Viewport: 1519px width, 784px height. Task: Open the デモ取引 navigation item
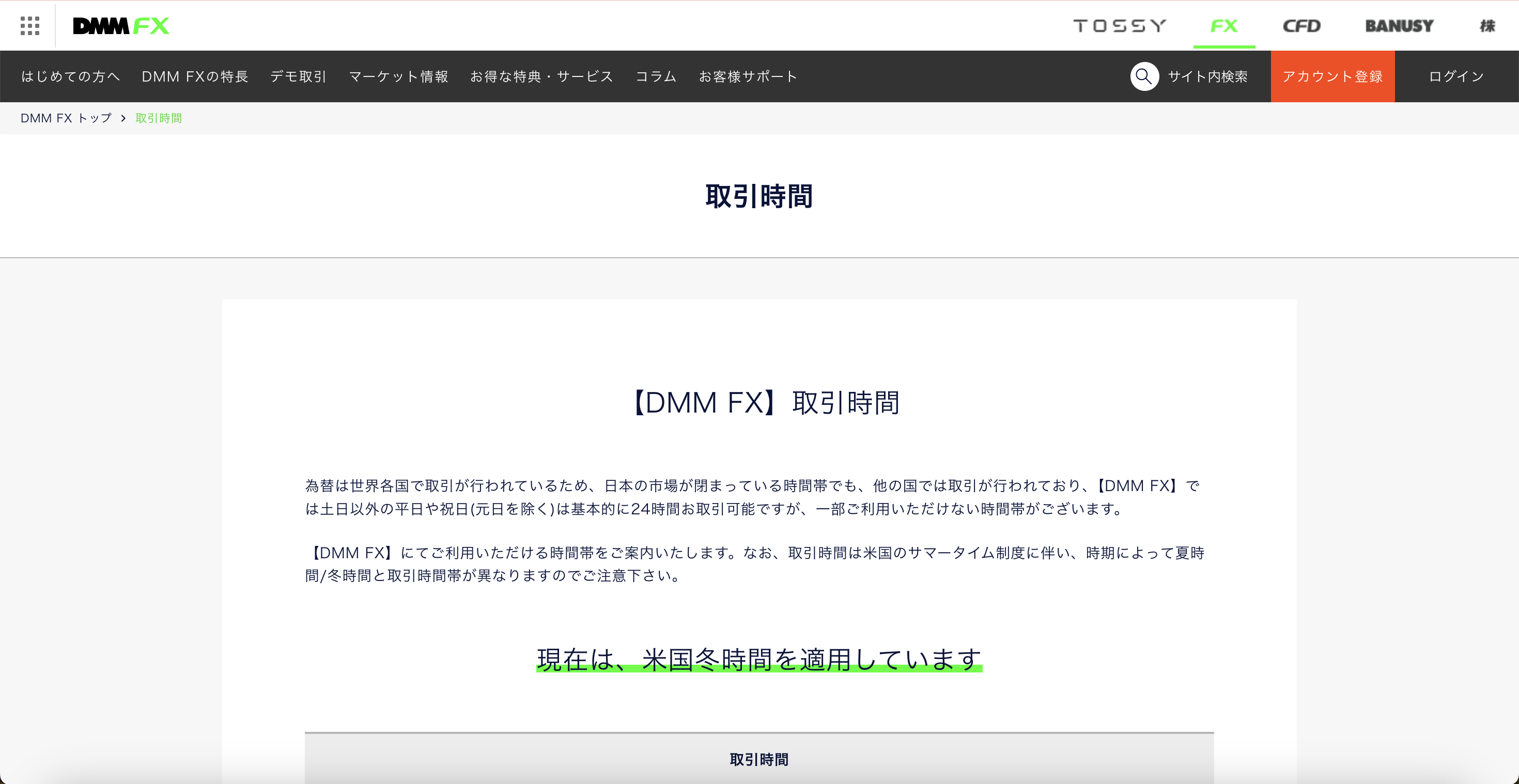click(x=299, y=76)
